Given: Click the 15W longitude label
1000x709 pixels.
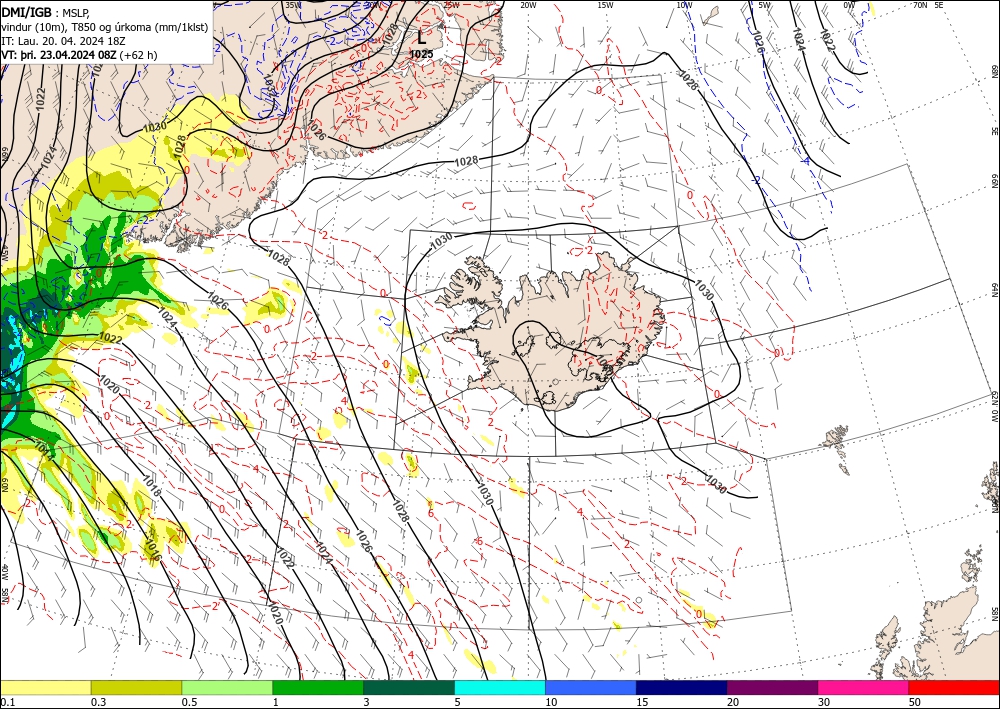Looking at the screenshot, I should [606, 5].
